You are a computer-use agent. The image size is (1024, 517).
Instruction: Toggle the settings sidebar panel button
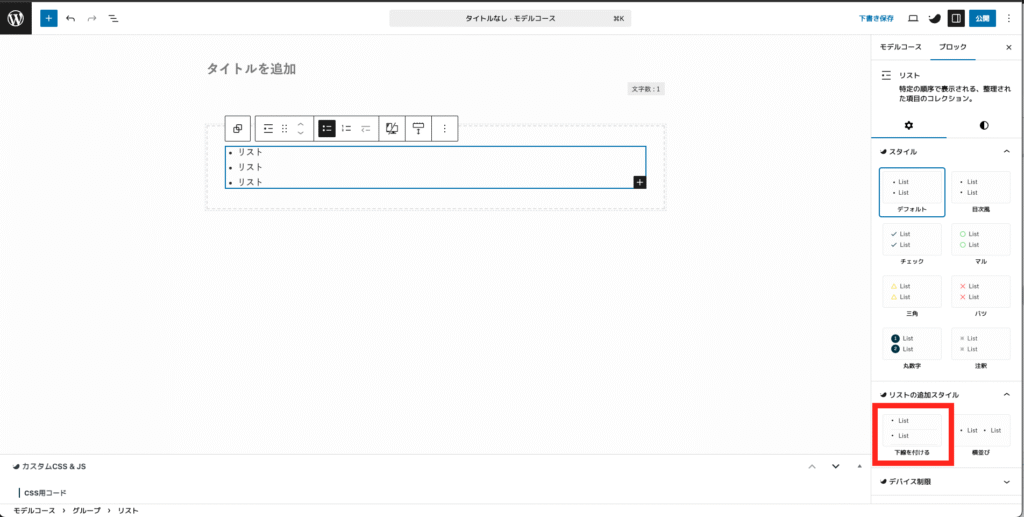[x=956, y=18]
